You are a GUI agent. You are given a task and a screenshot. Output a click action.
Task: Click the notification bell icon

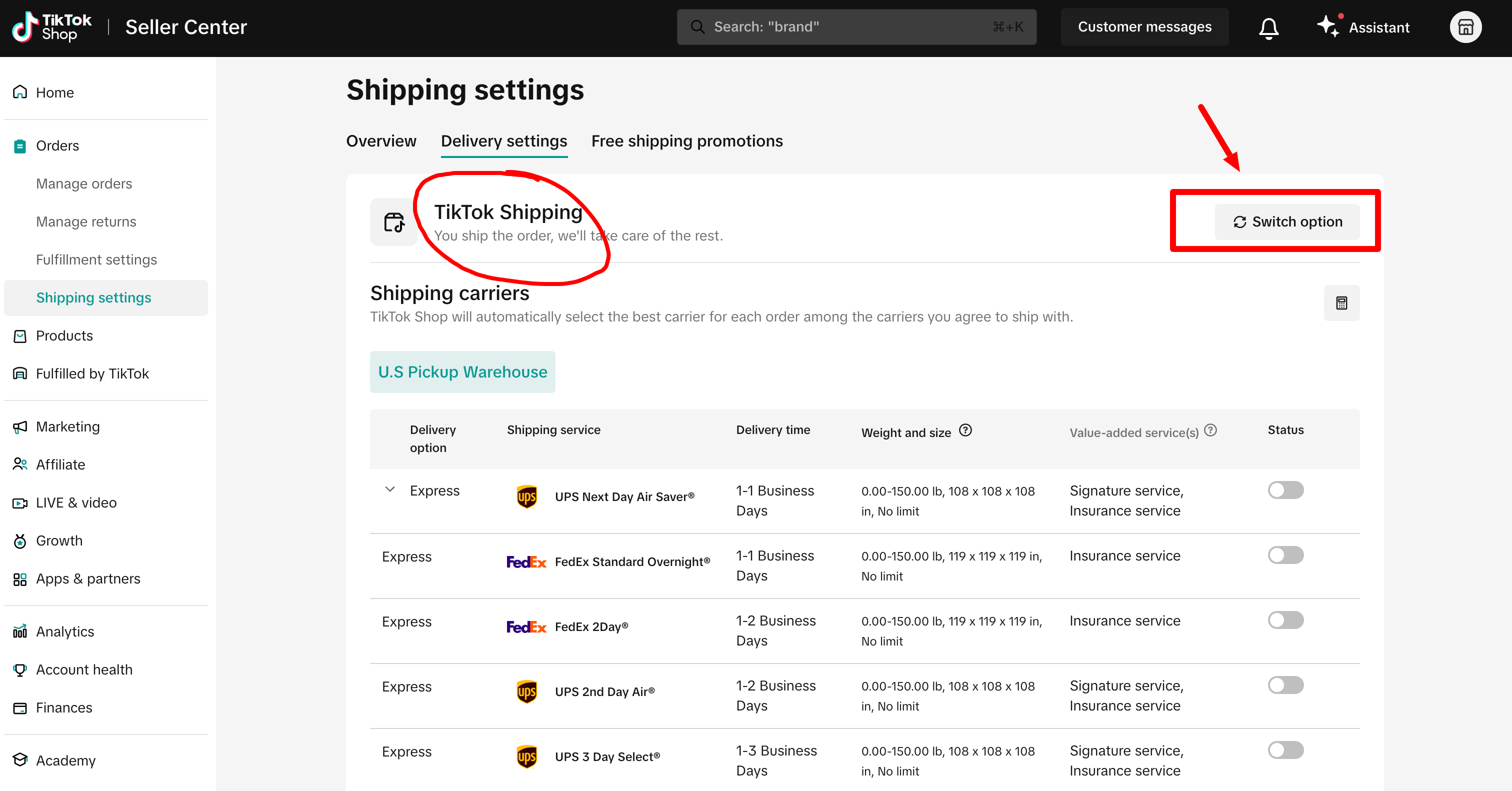pos(1268,27)
